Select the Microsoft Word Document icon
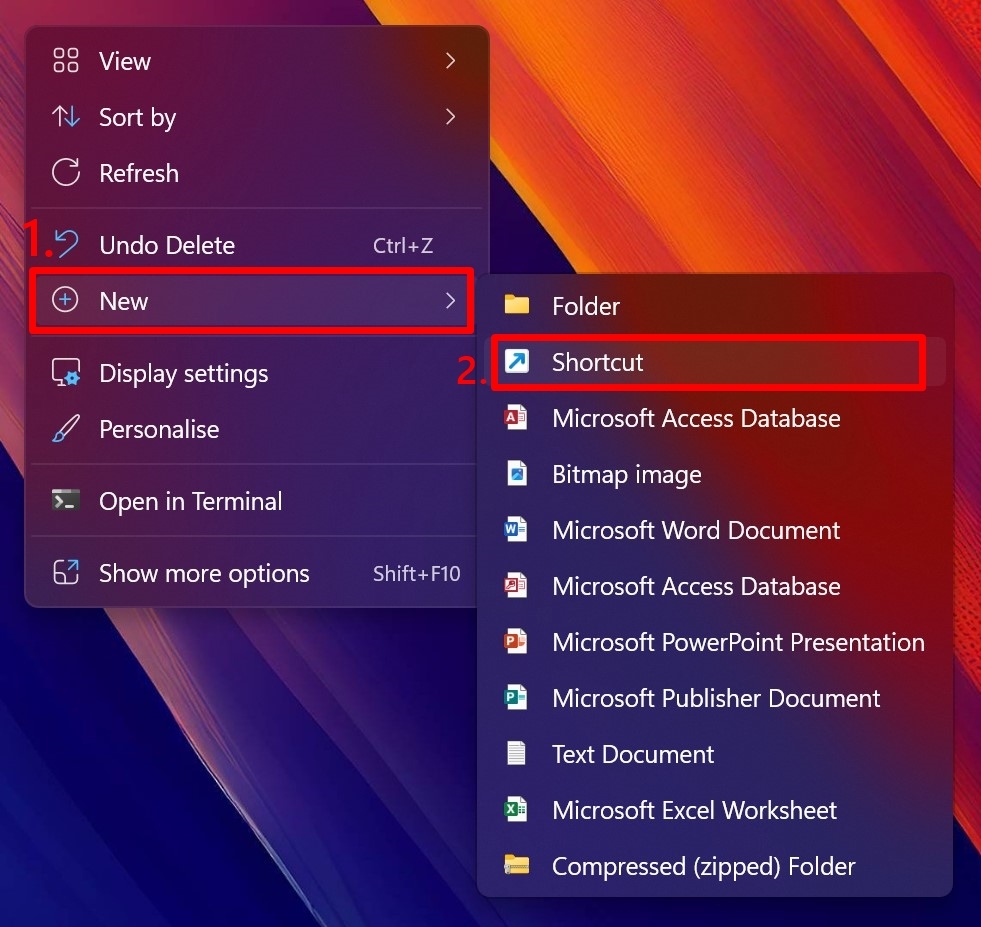 point(516,530)
